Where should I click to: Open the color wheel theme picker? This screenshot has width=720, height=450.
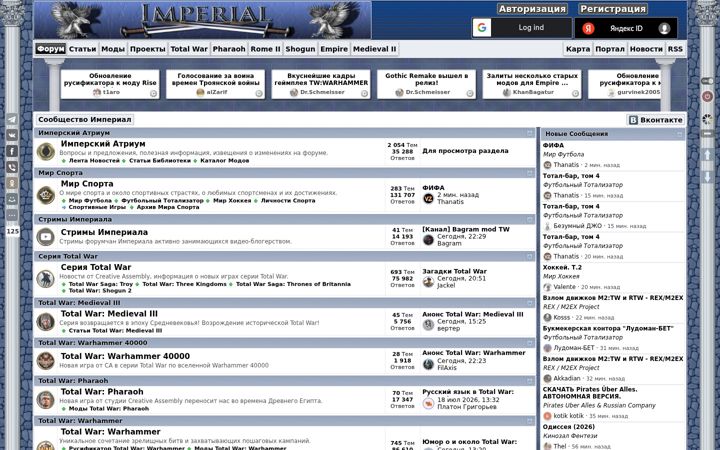pos(707,119)
